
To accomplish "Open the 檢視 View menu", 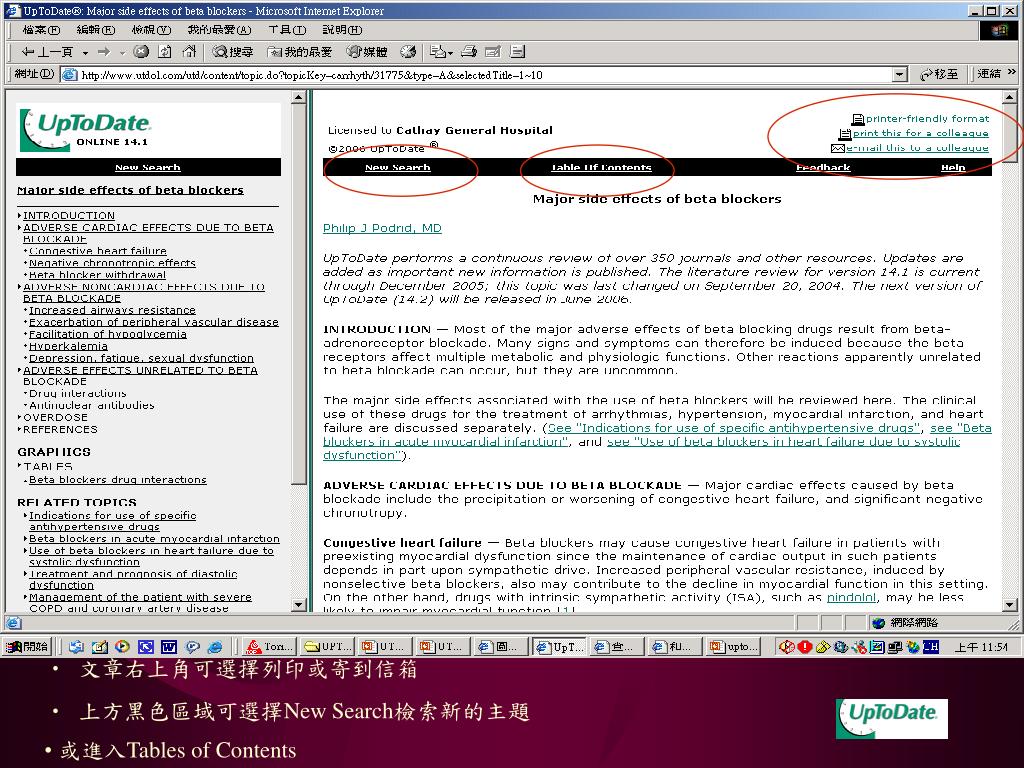I will (x=151, y=30).
